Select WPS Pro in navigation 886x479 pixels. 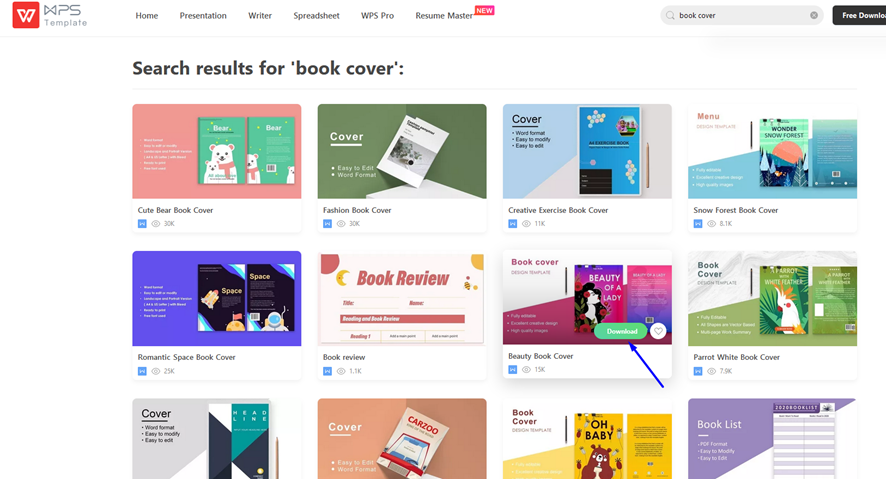click(x=377, y=16)
